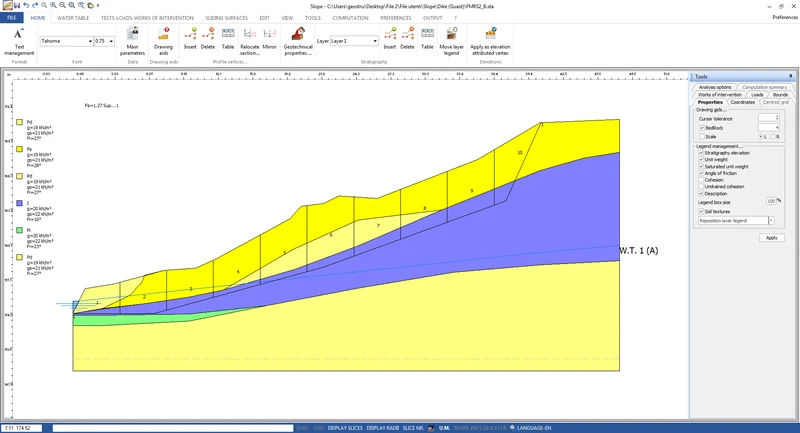Open Works of intervention tab
Image resolution: width=800 pixels, height=433 pixels.
pyautogui.click(x=720, y=95)
